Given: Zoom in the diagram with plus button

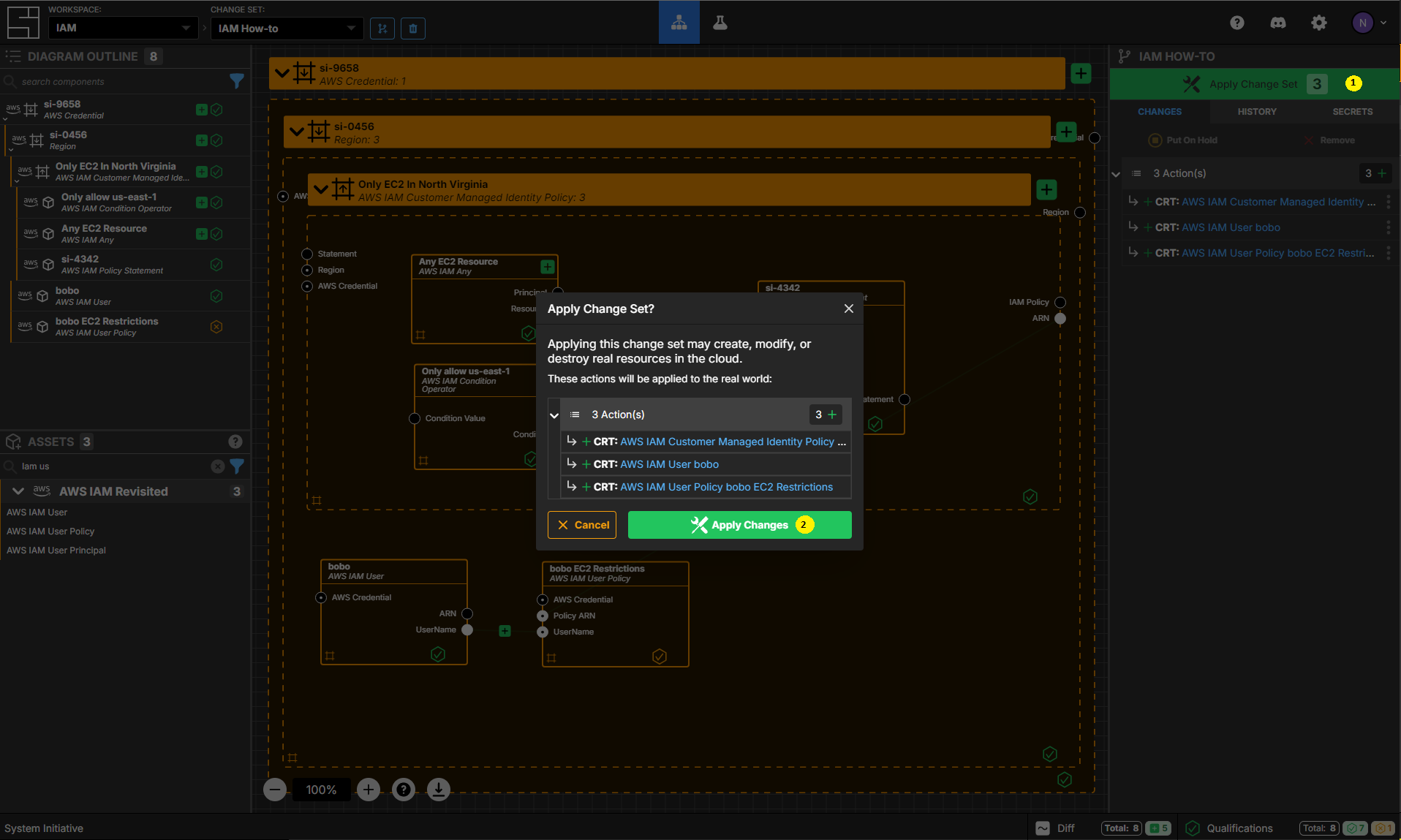Looking at the screenshot, I should pyautogui.click(x=369, y=790).
